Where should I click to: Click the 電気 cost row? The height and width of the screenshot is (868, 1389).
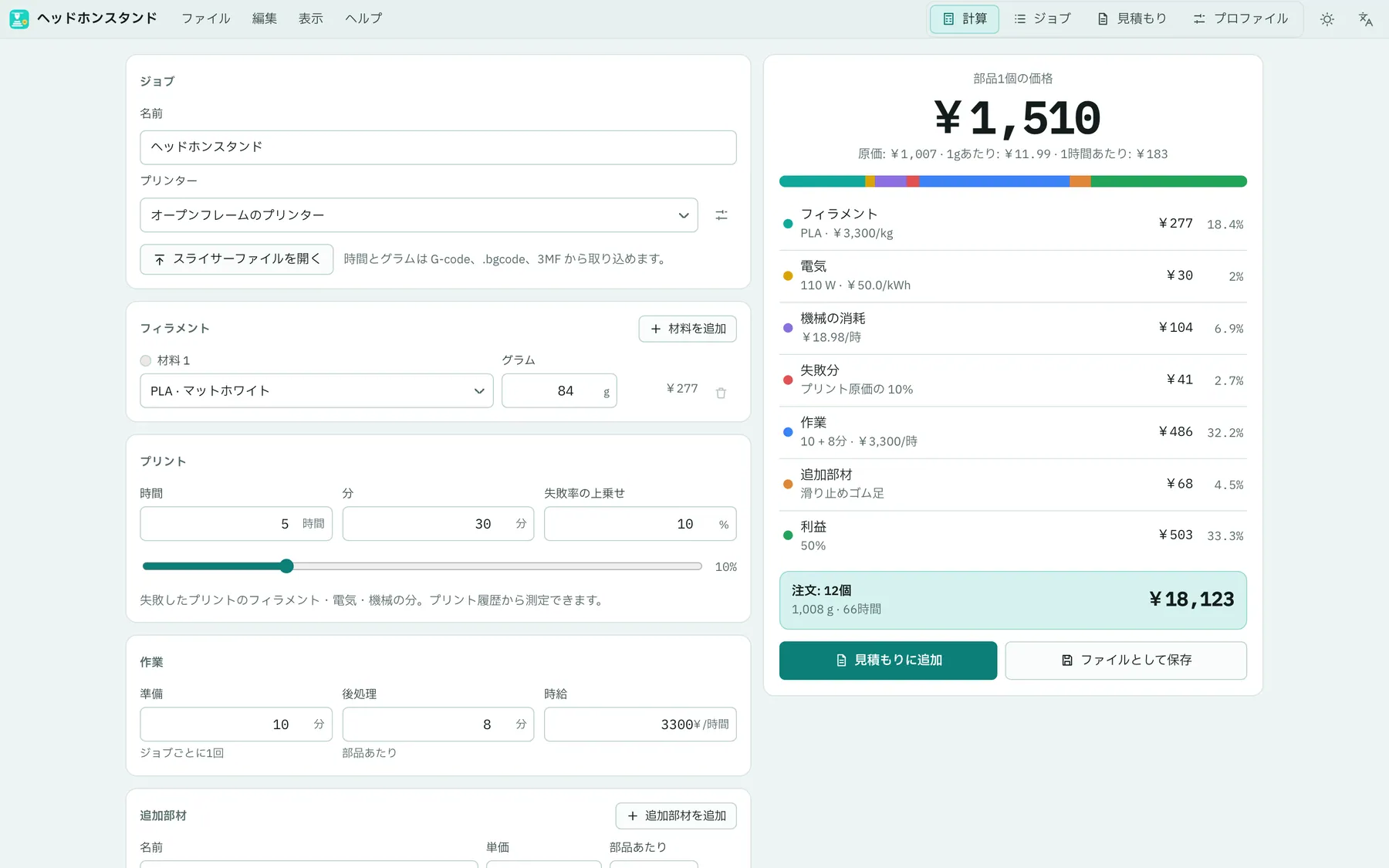[1013, 276]
